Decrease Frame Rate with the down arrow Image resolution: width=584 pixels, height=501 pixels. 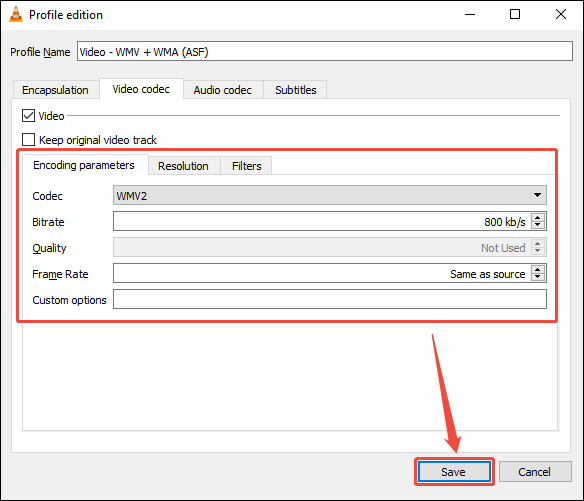(x=537, y=277)
